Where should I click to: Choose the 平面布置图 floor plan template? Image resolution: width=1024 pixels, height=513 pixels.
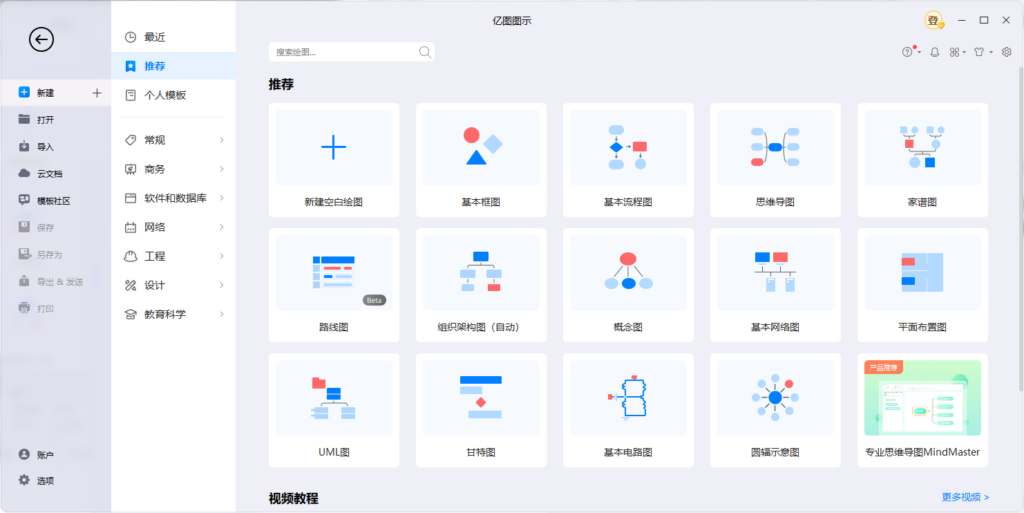coord(923,285)
